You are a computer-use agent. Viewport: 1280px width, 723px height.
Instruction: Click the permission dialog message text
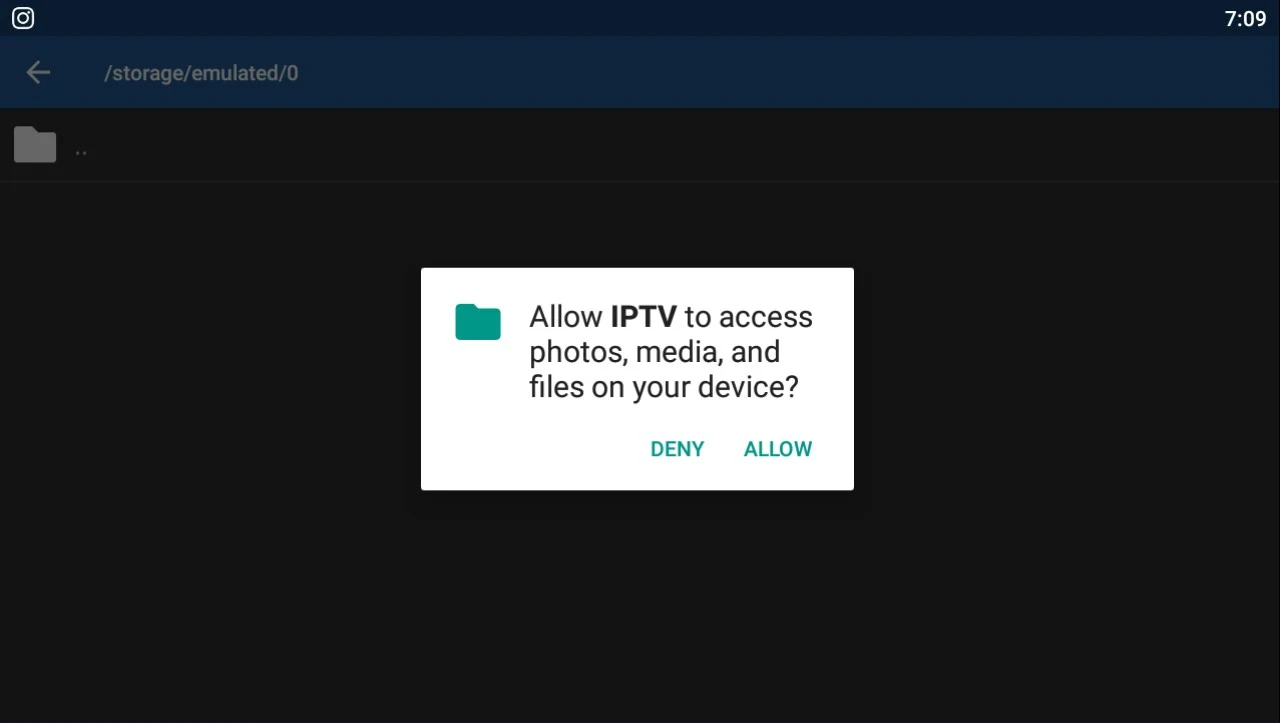tap(671, 352)
